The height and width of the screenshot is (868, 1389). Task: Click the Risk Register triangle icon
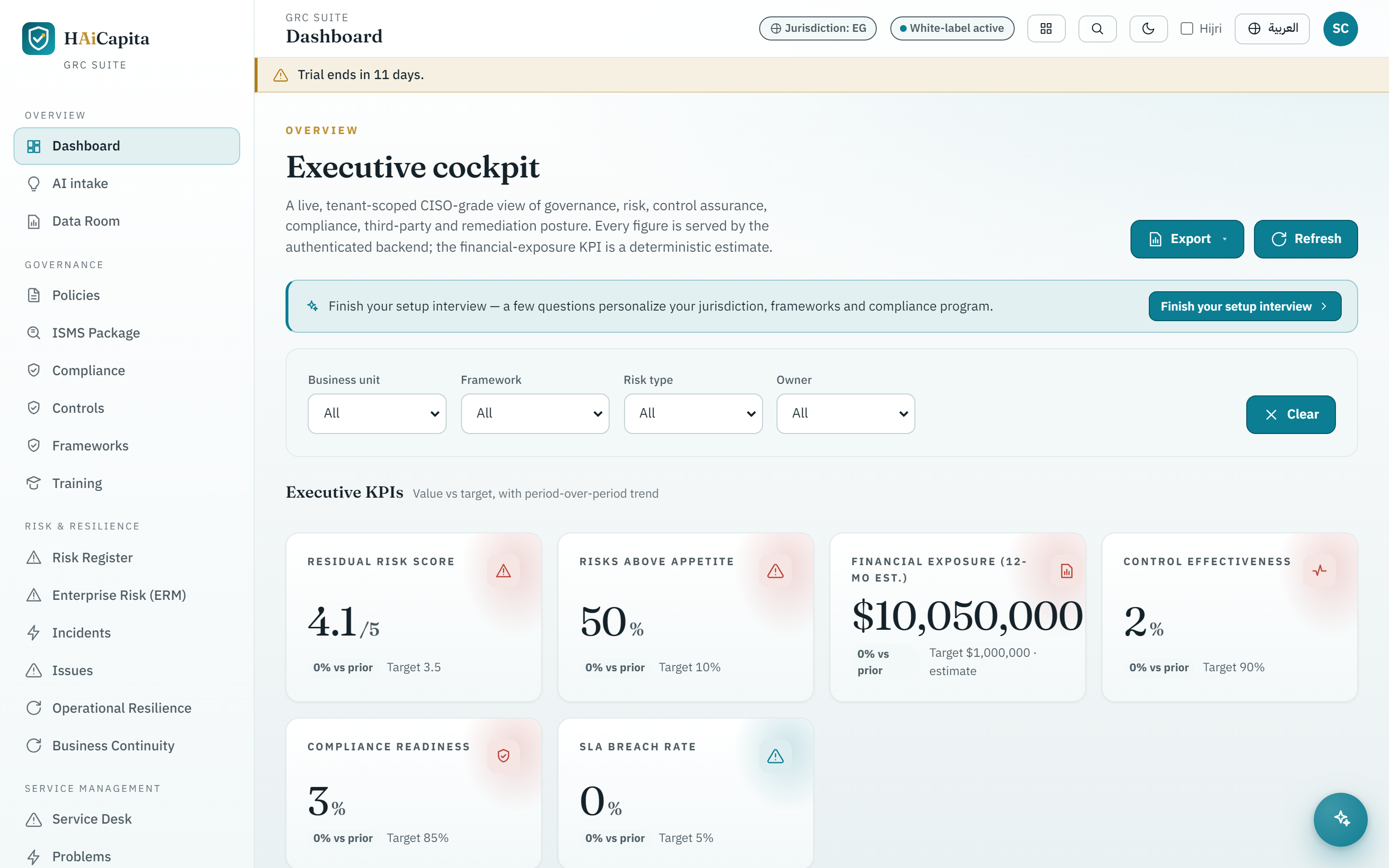point(34,557)
